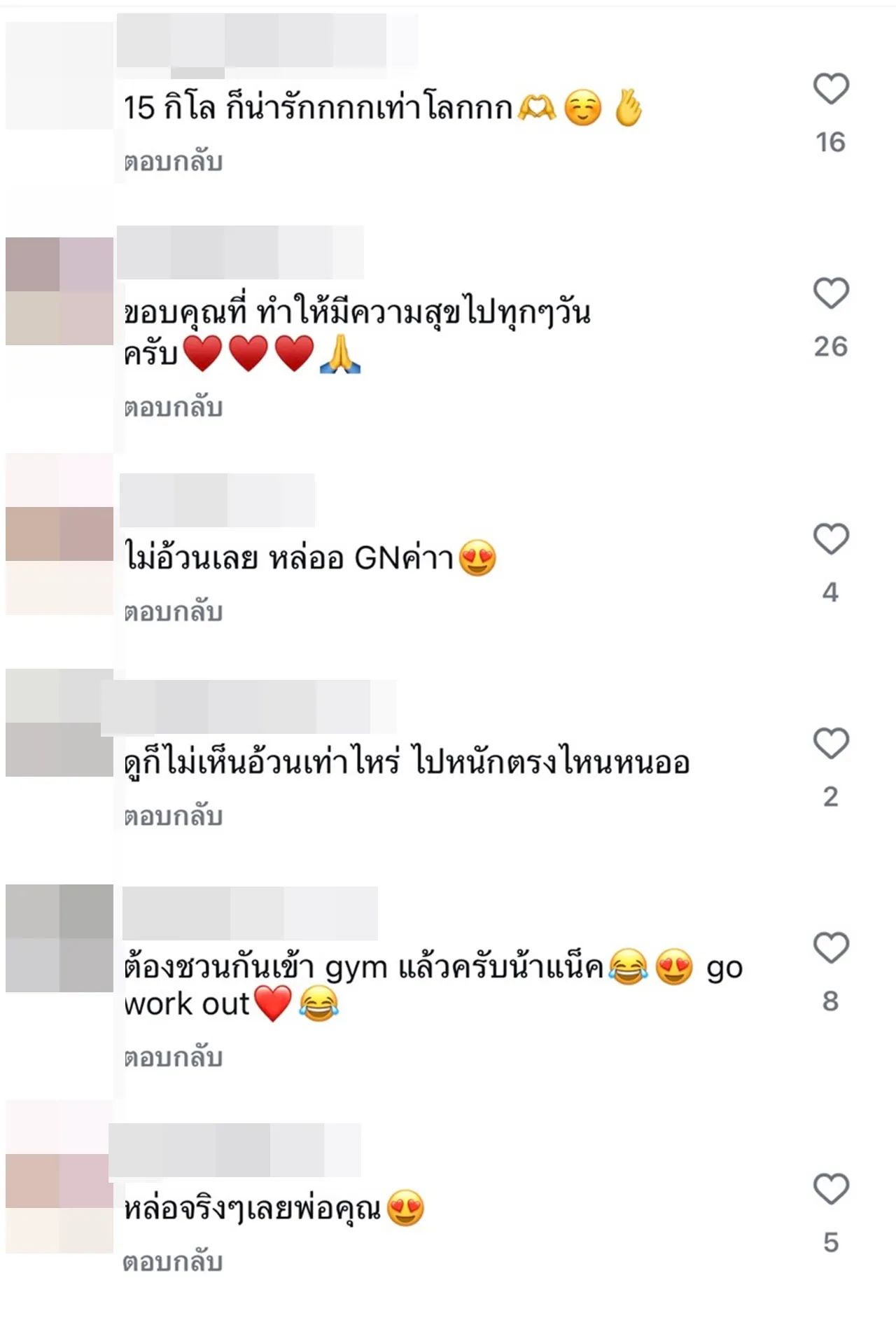The height and width of the screenshot is (1327, 896).
Task: Open username above the "15 กิโล" comment
Action: click(267, 41)
